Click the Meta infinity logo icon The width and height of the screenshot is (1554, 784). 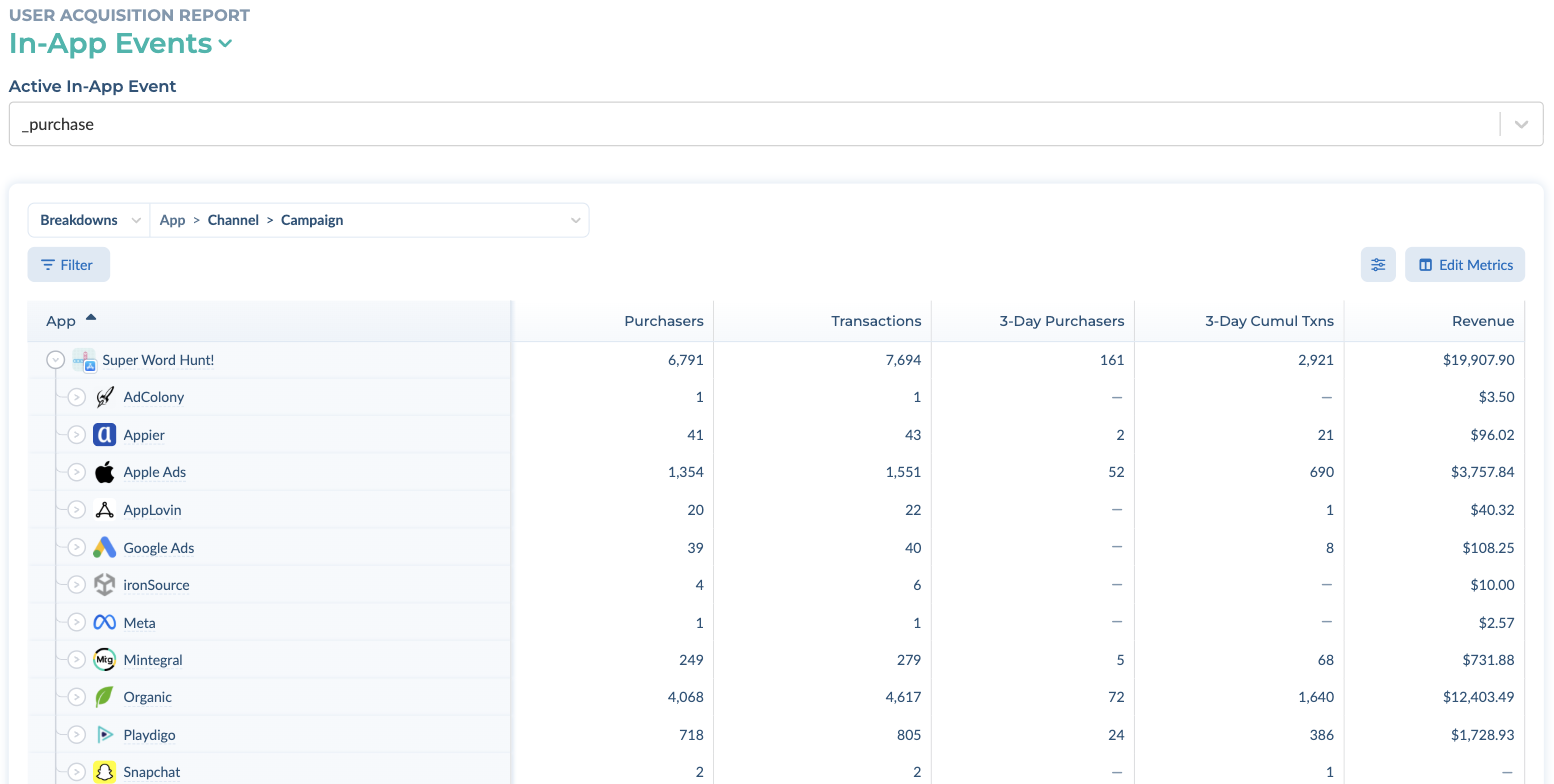click(x=105, y=623)
